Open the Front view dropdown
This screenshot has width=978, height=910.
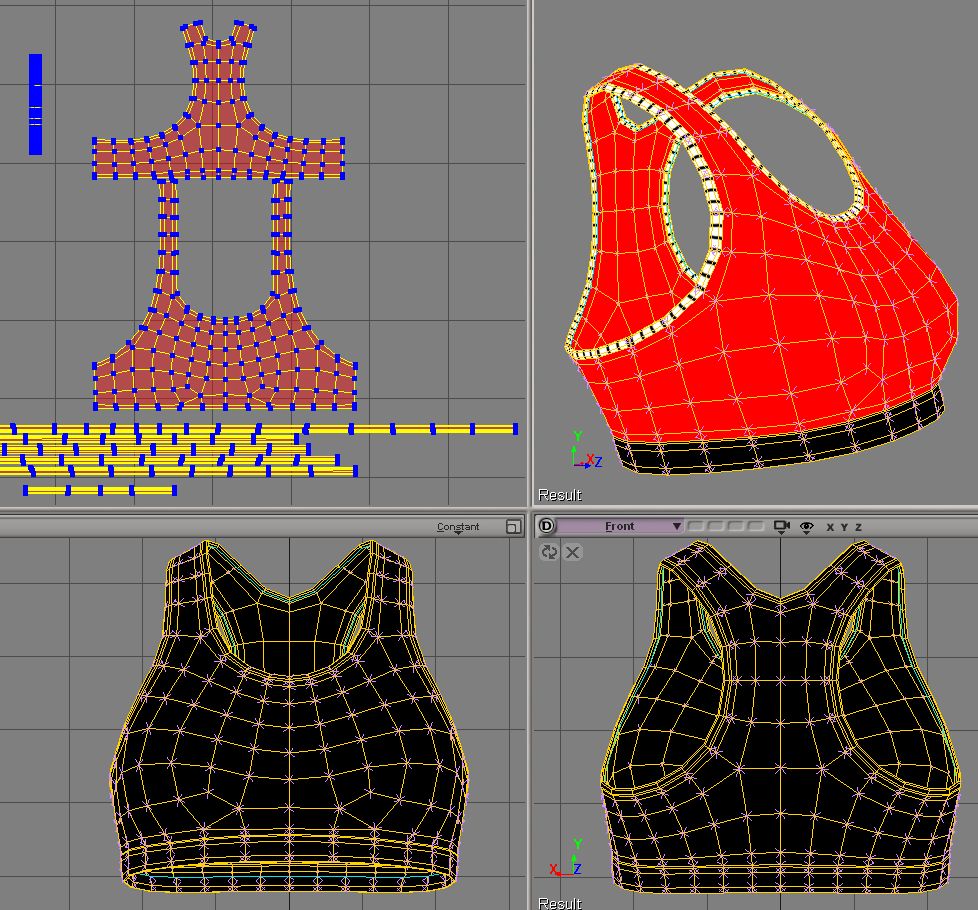point(620,526)
